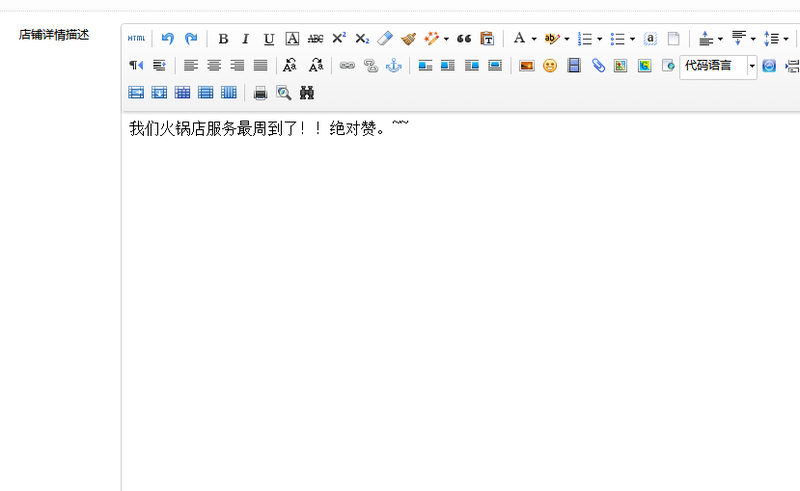Apply superscript formatting
800x491 pixels.
[339, 39]
